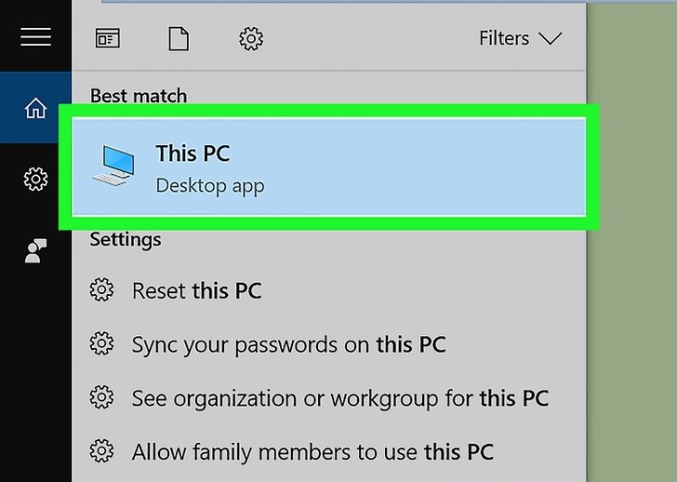Image resolution: width=677 pixels, height=482 pixels.
Task: Click gear icon beside Sync your passwords
Action: coord(101,344)
